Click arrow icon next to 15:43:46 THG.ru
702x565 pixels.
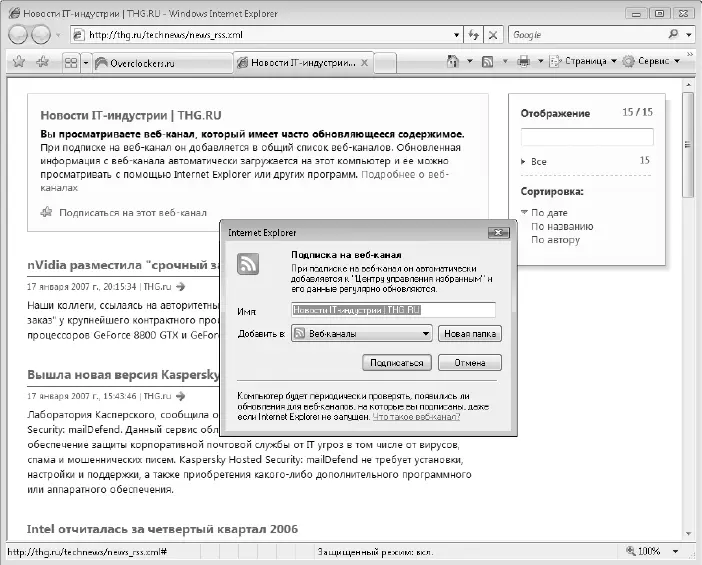(x=181, y=396)
